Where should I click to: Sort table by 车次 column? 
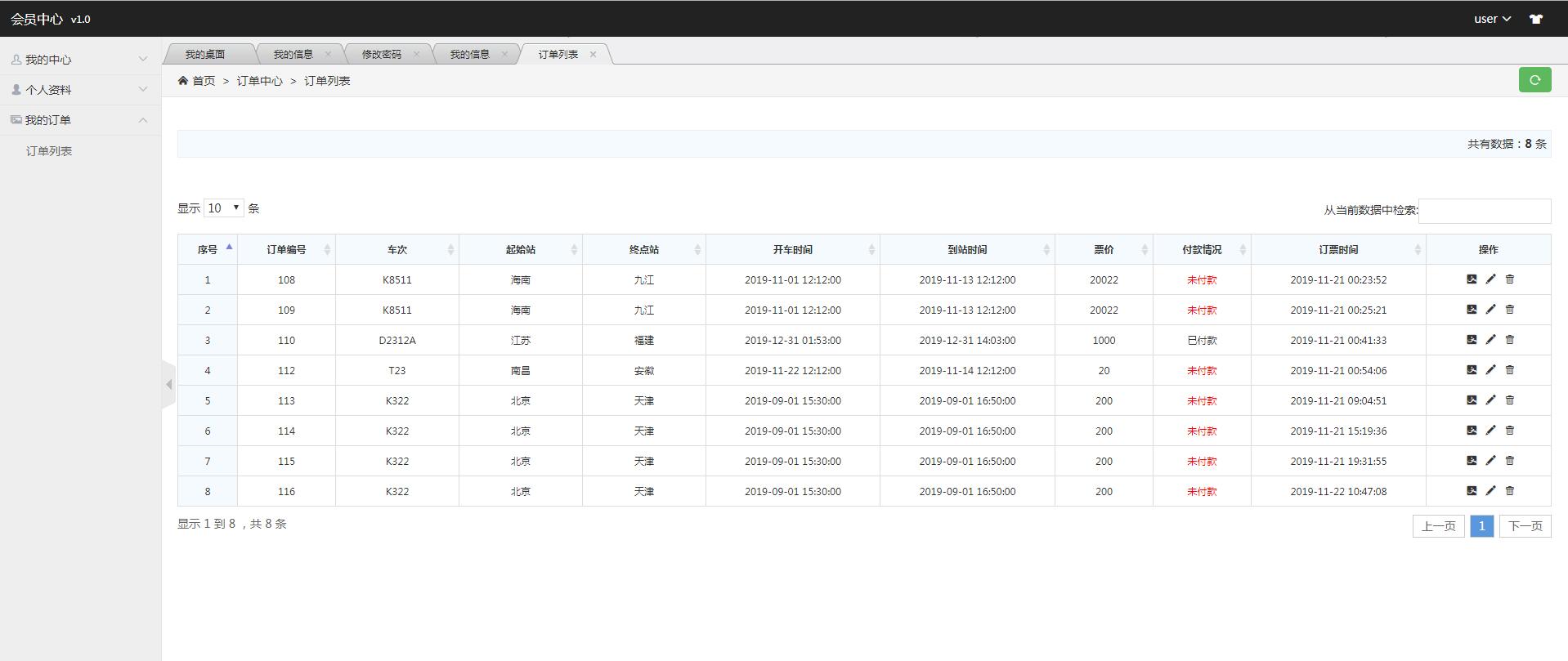click(397, 249)
